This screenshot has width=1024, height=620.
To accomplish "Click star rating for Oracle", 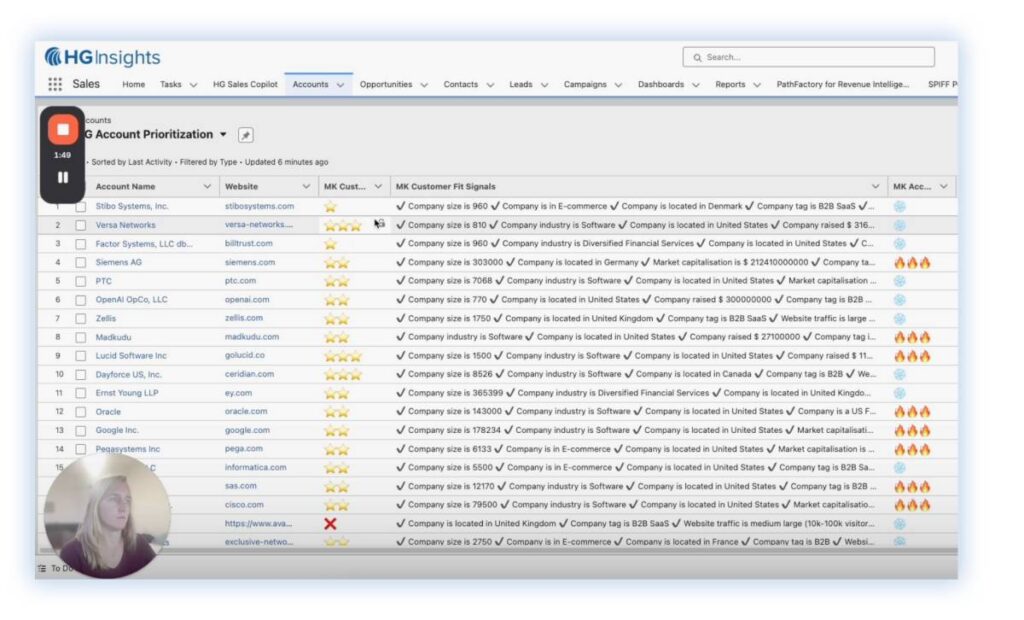I will (x=337, y=412).
